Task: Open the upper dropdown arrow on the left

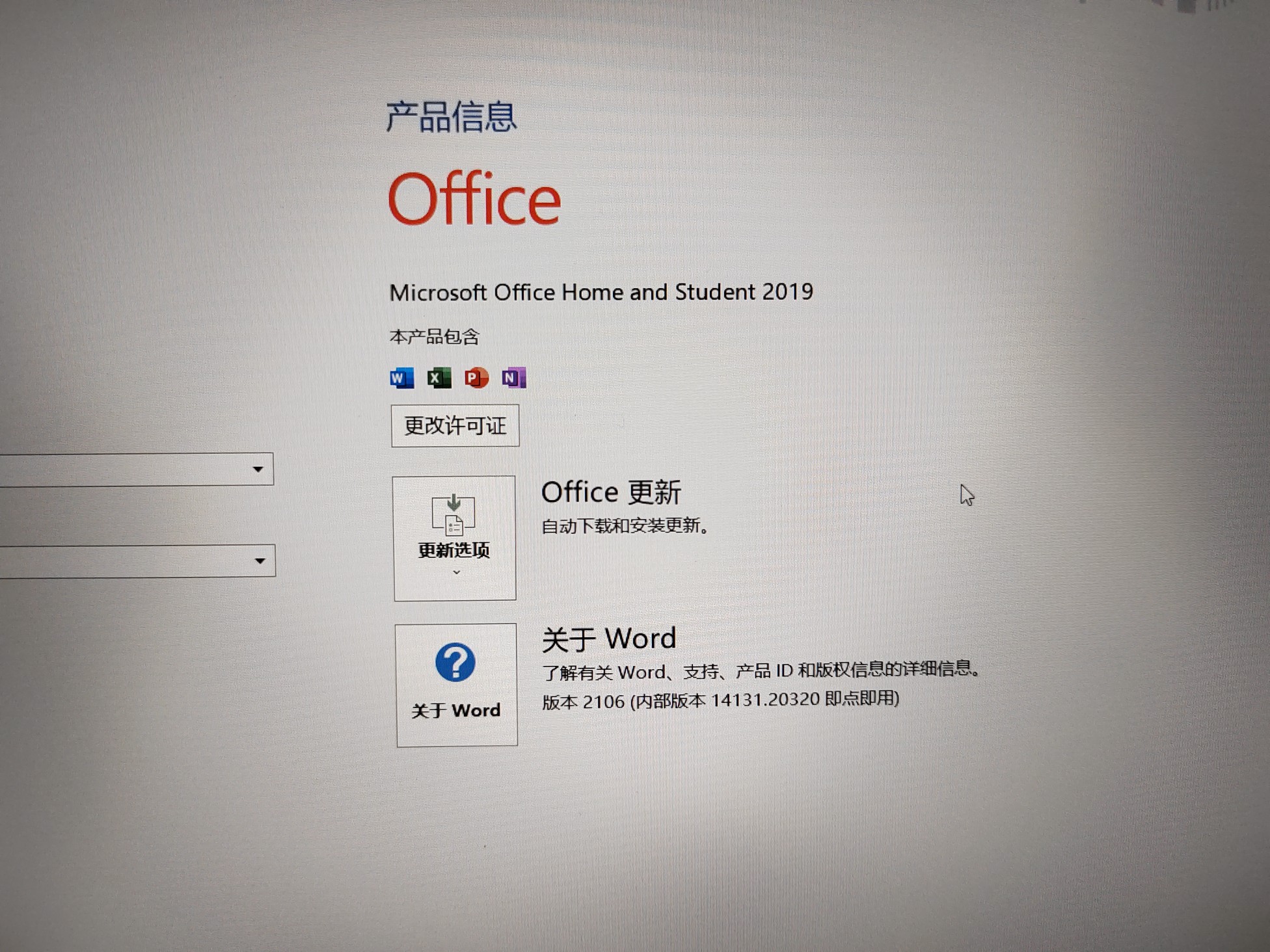Action: [x=258, y=469]
